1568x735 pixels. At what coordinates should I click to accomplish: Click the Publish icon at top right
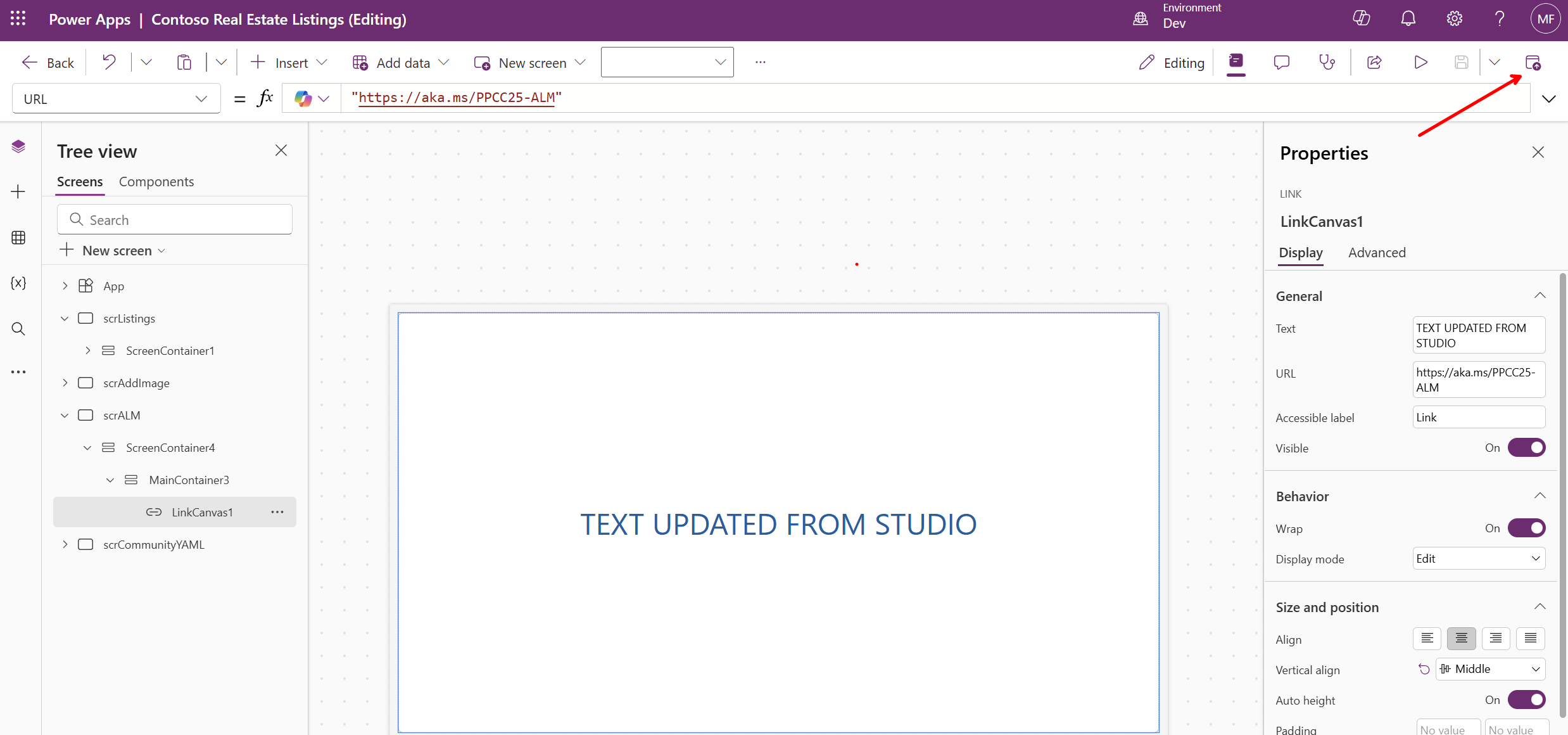pos(1533,62)
